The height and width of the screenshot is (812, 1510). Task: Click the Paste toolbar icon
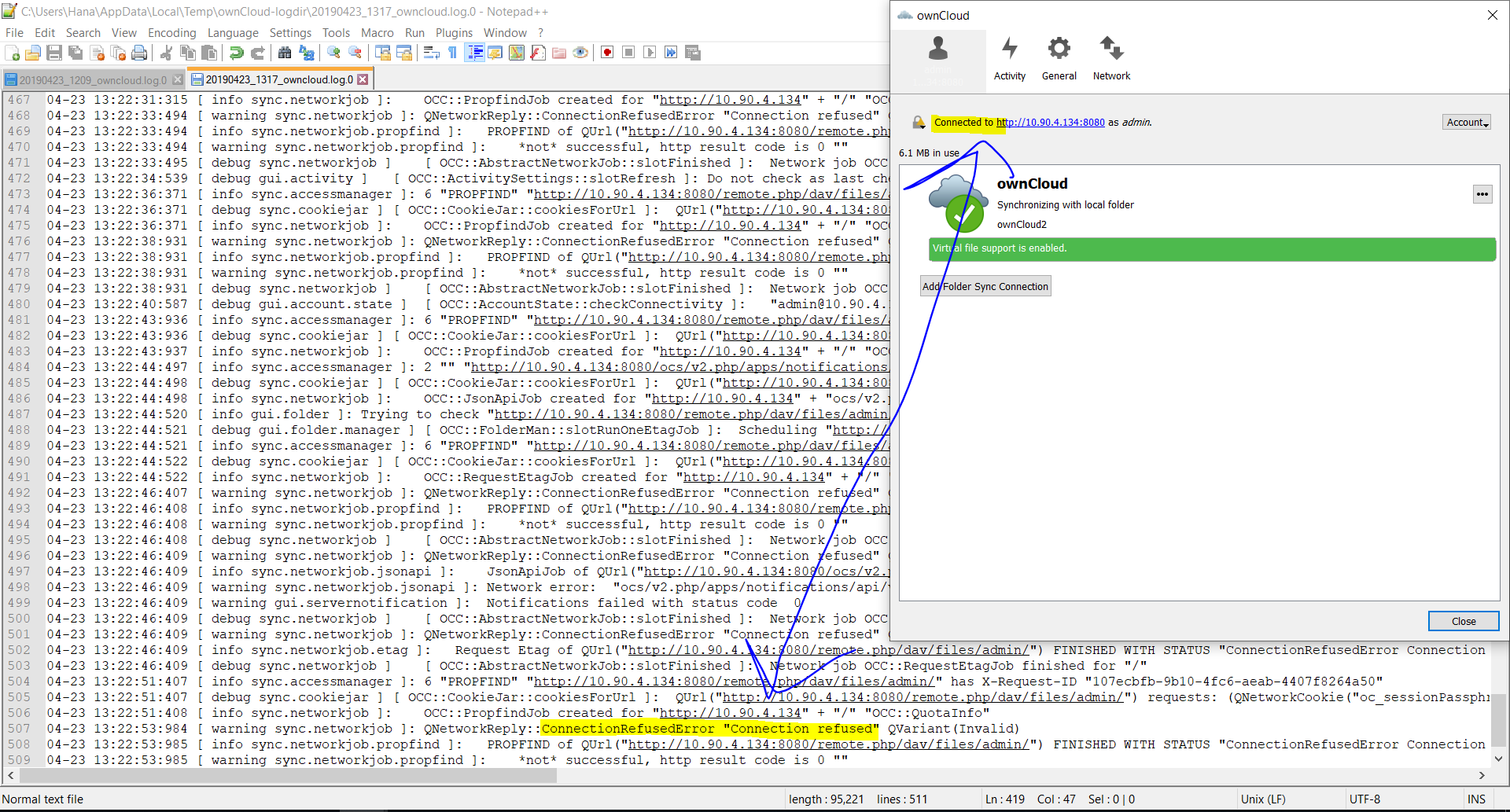pos(209,53)
